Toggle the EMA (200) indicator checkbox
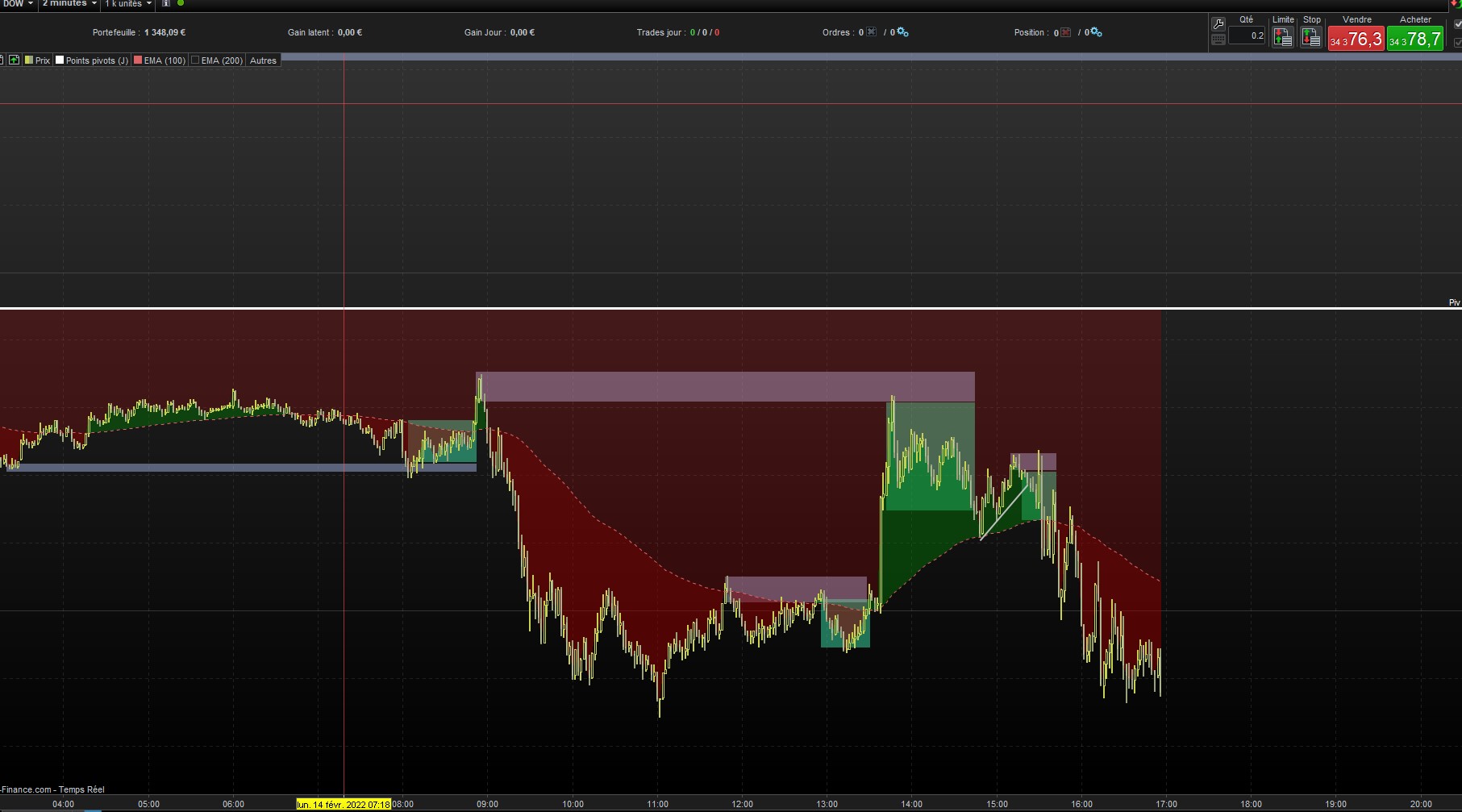 click(x=195, y=60)
